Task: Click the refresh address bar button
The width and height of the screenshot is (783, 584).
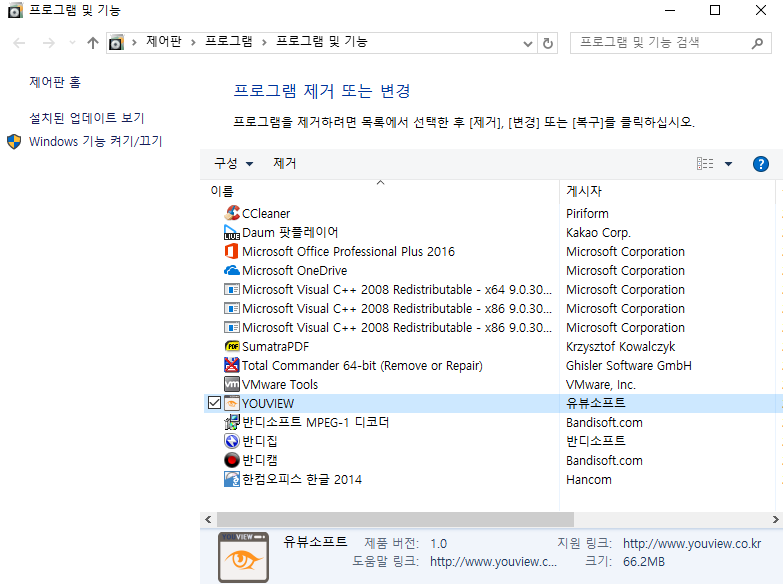Action: [548, 43]
